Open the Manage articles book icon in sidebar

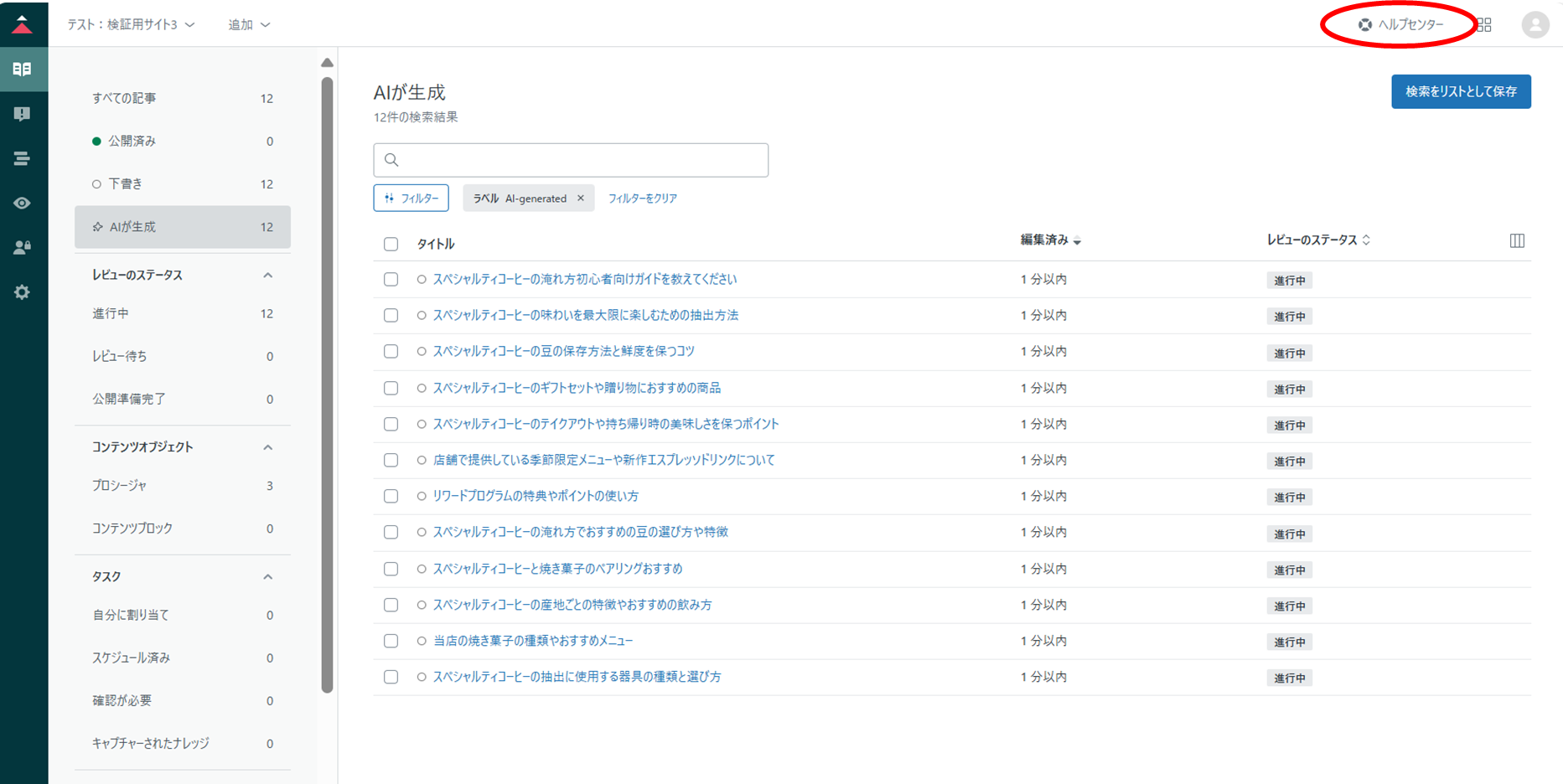tap(23, 70)
